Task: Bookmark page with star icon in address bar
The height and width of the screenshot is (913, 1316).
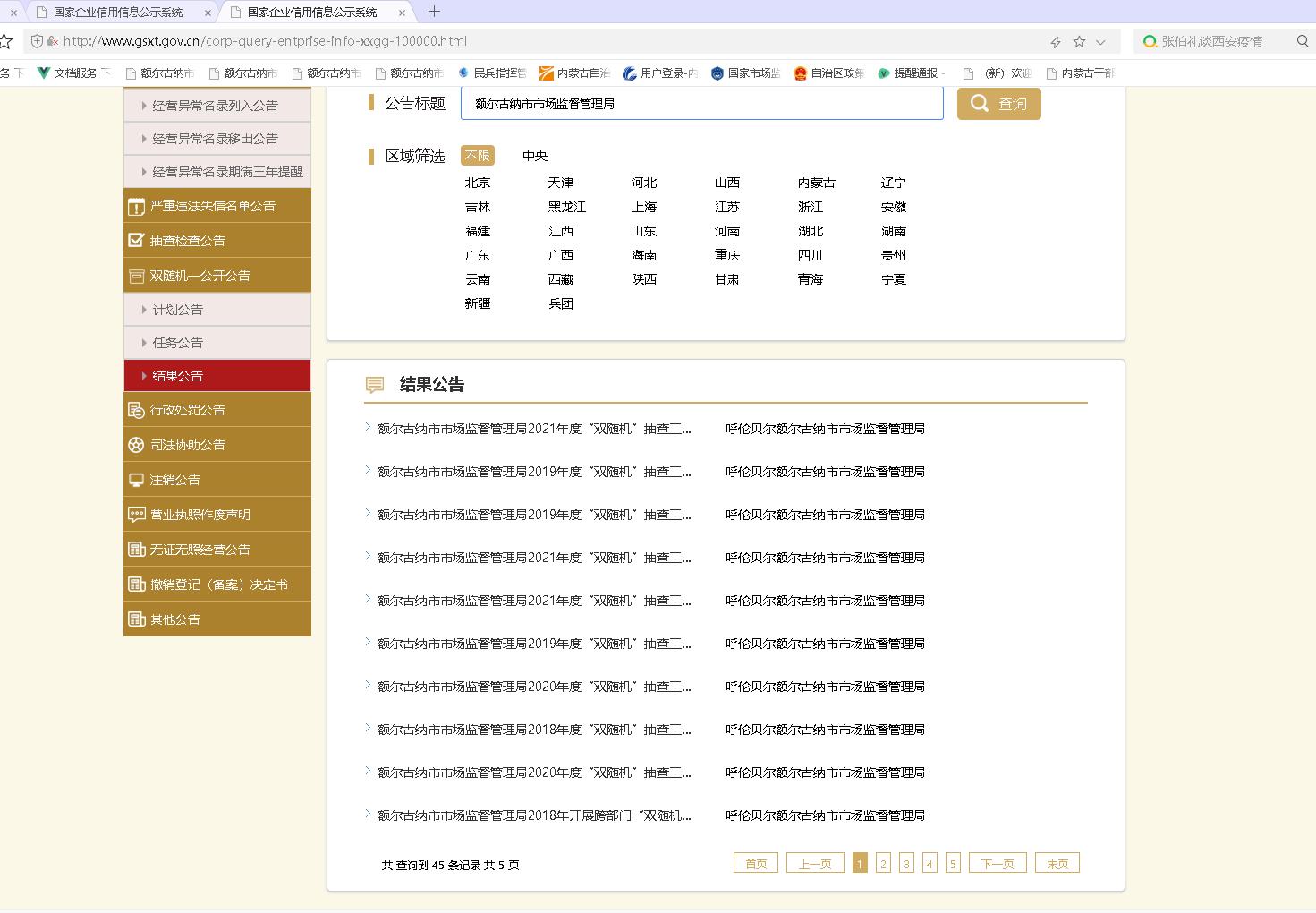Action: click(1079, 41)
